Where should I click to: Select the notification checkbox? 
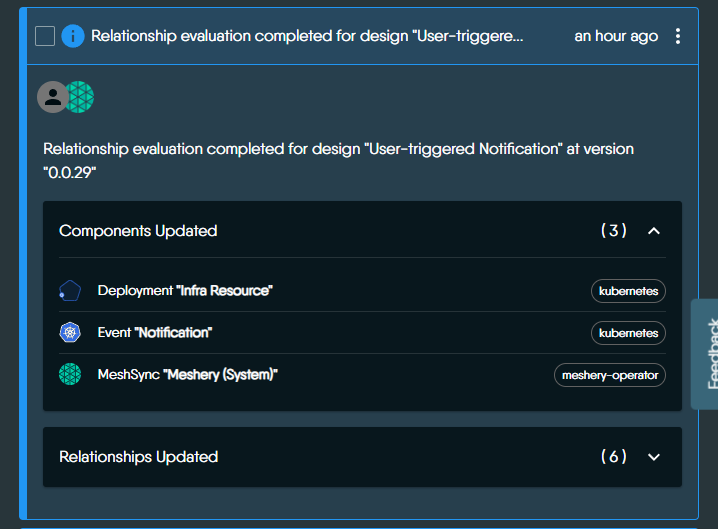tap(45, 36)
